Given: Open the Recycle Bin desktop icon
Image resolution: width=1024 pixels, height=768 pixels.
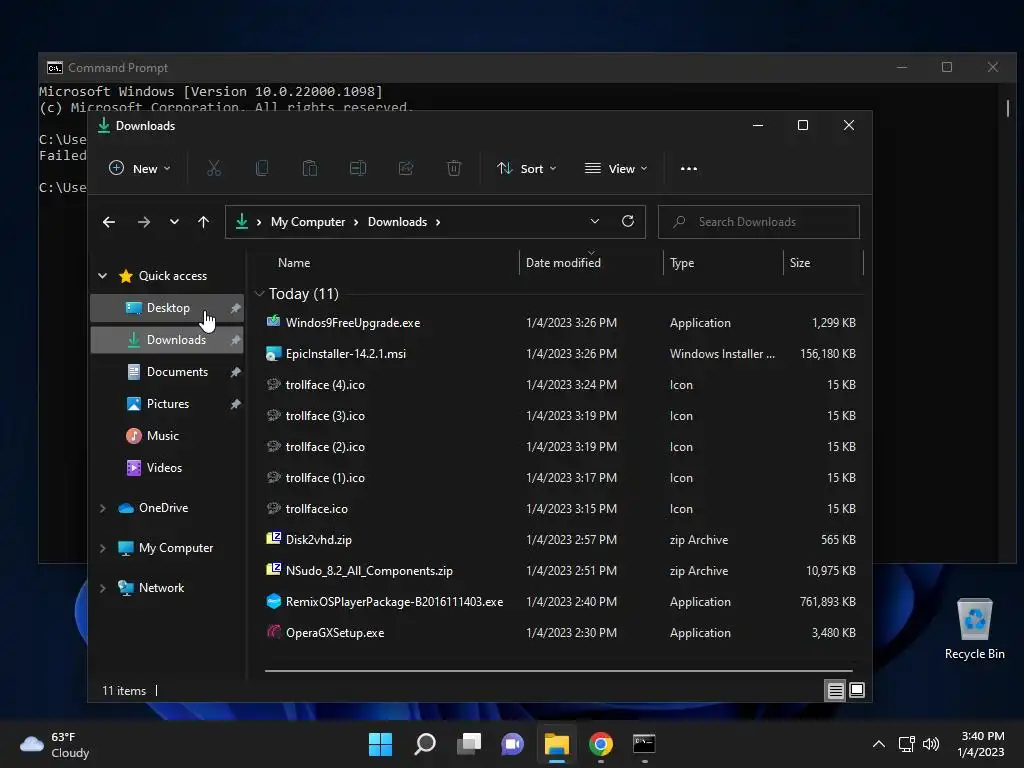Looking at the screenshot, I should (x=974, y=629).
